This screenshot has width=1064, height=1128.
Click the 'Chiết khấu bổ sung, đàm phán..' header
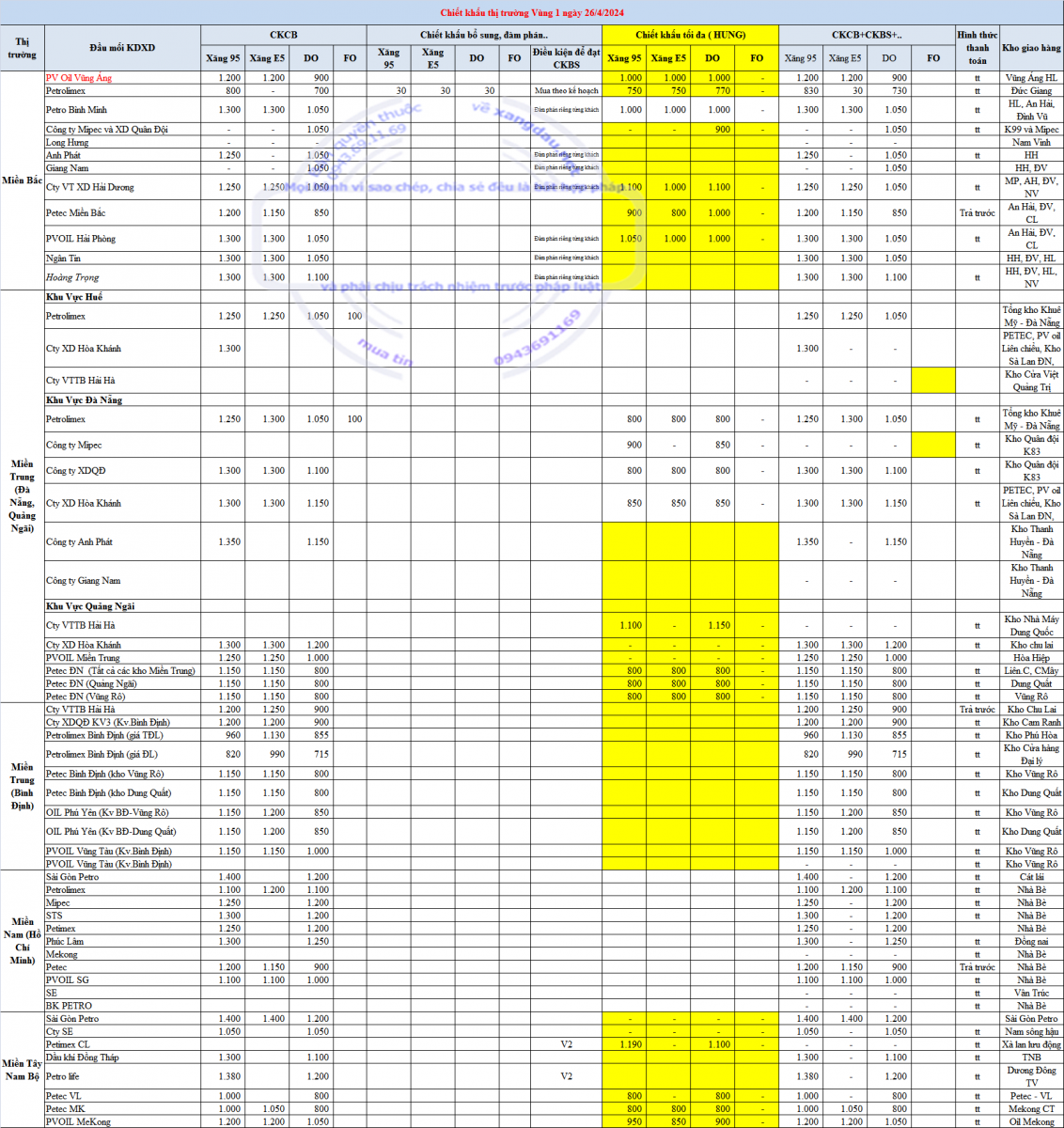click(484, 35)
